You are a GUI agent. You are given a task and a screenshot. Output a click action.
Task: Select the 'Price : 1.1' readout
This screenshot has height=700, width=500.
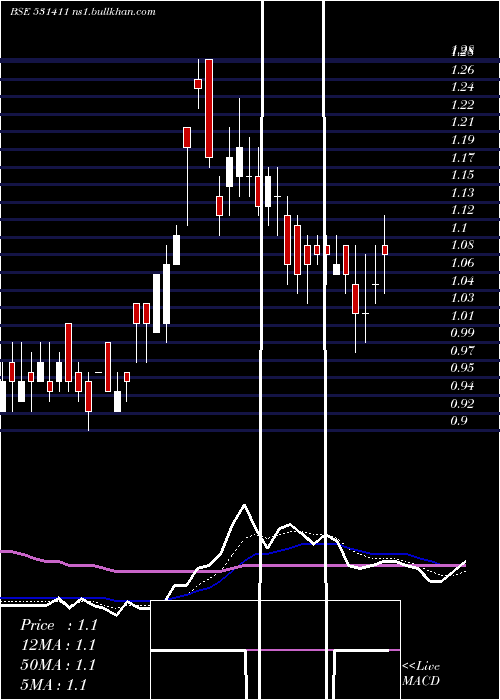point(58,625)
